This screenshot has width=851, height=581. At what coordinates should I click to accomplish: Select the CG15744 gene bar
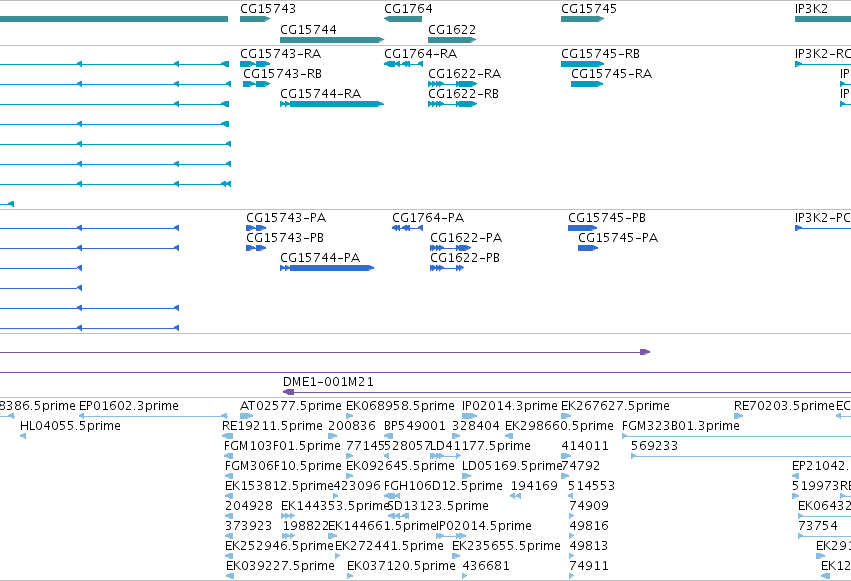[332, 40]
